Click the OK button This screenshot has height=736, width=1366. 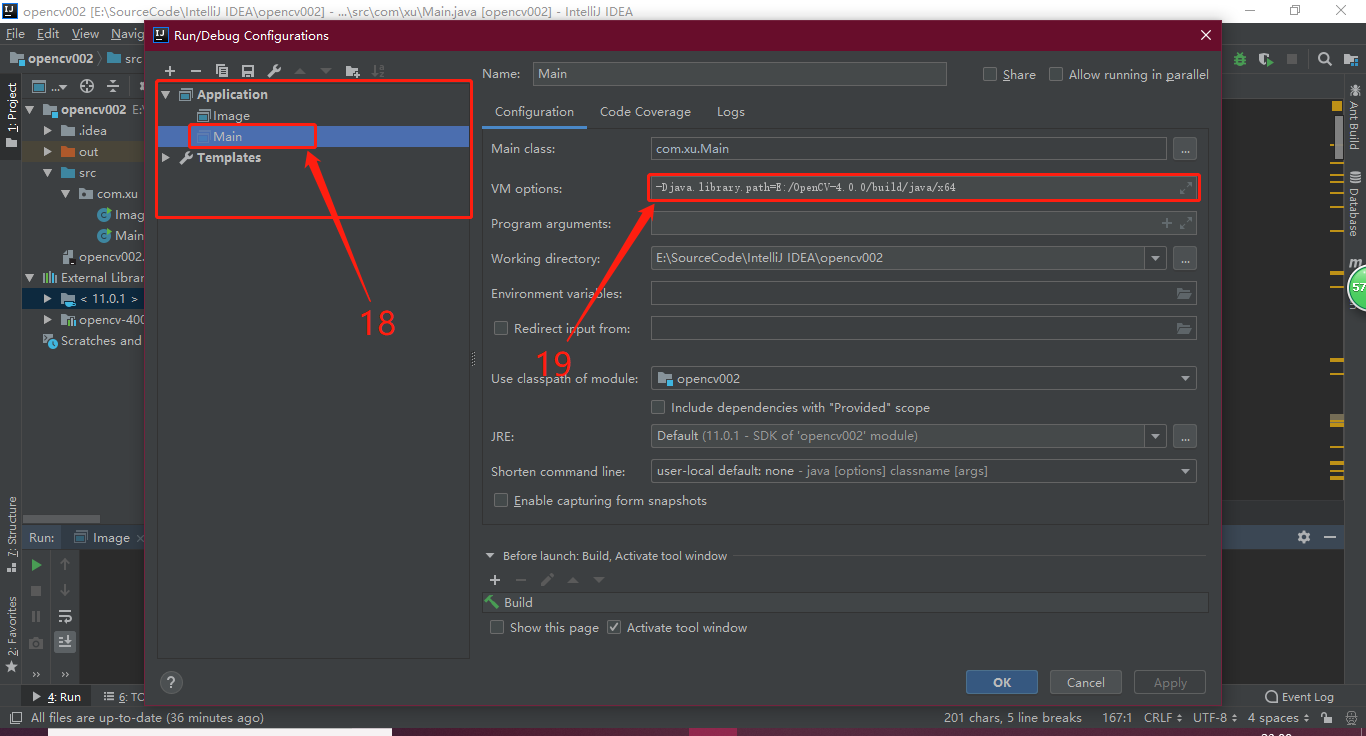point(1002,682)
